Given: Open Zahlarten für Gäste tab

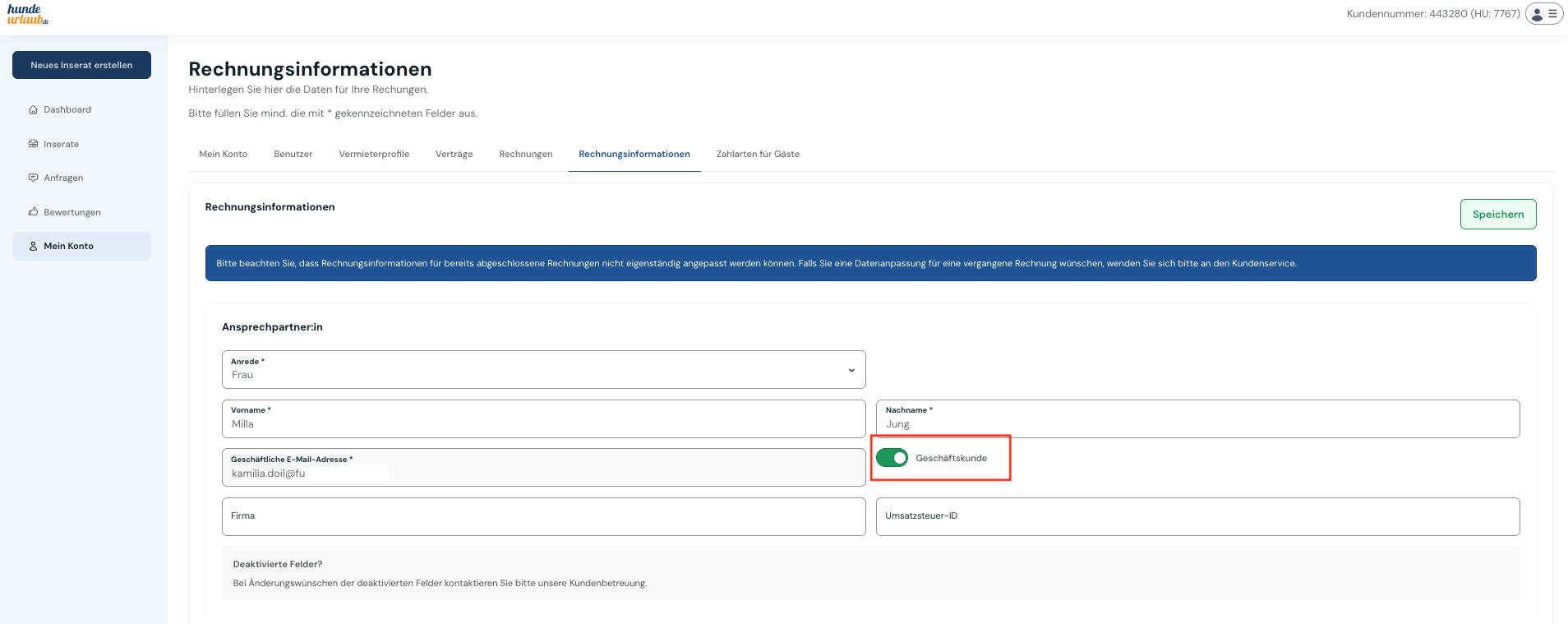Looking at the screenshot, I should click(758, 154).
